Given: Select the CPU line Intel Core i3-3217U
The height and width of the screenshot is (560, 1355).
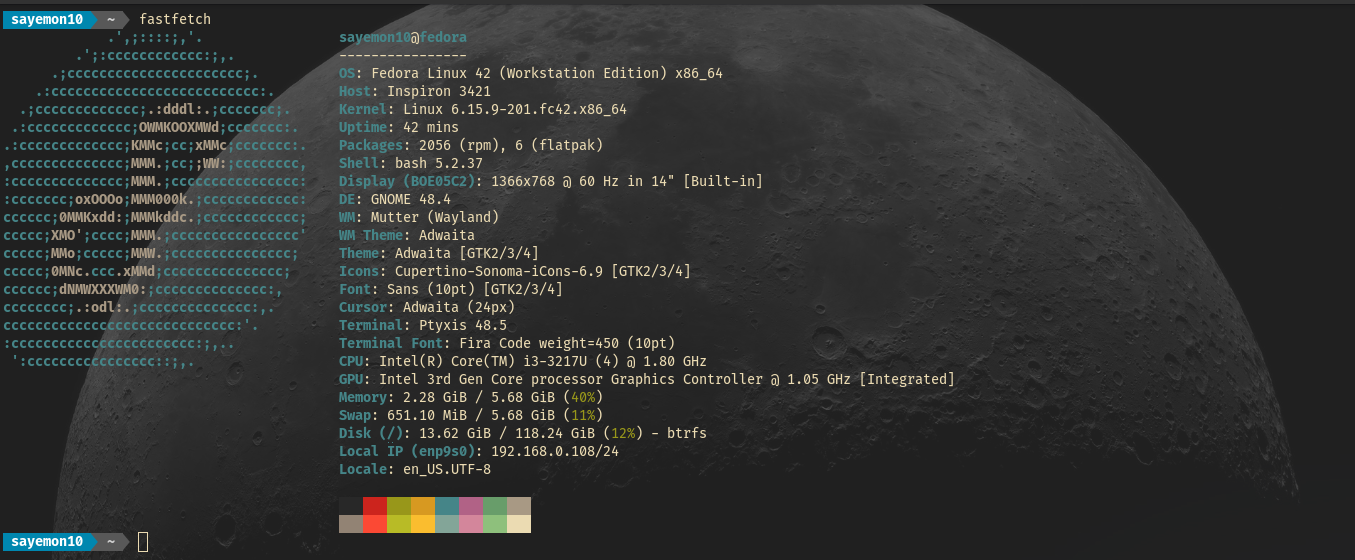Looking at the screenshot, I should tap(523, 361).
